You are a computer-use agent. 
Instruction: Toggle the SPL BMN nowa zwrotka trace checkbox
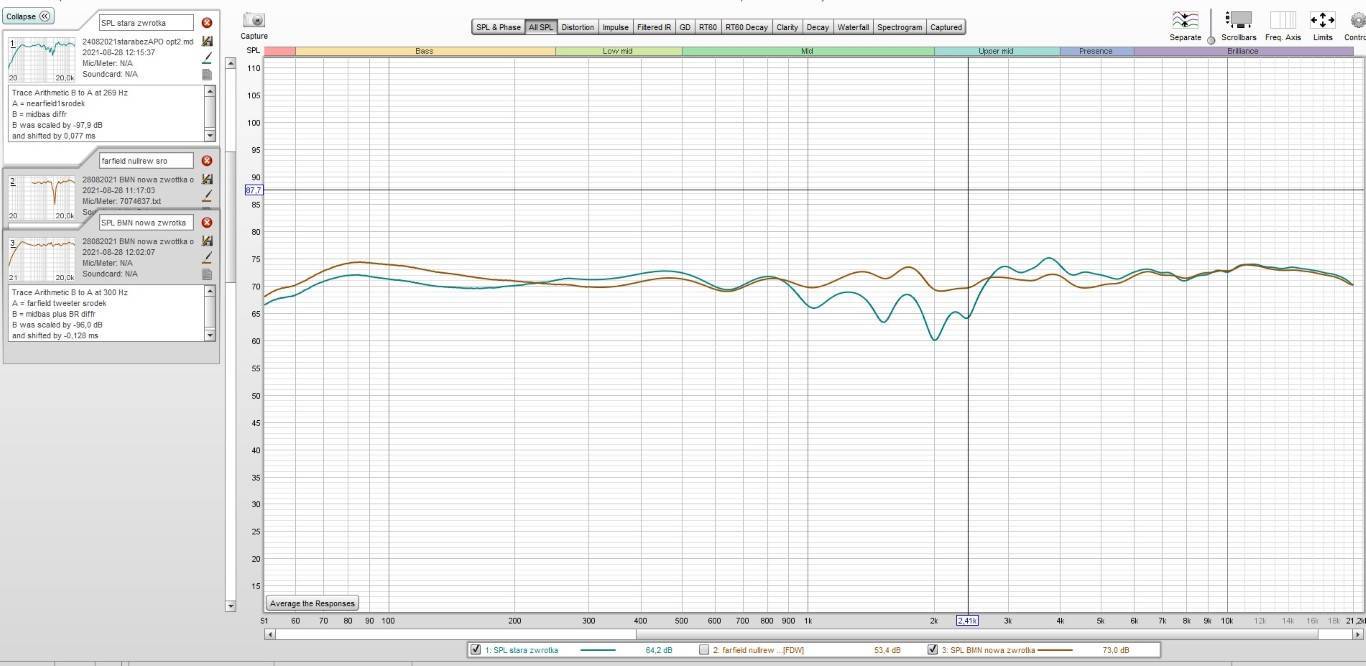[x=933, y=650]
